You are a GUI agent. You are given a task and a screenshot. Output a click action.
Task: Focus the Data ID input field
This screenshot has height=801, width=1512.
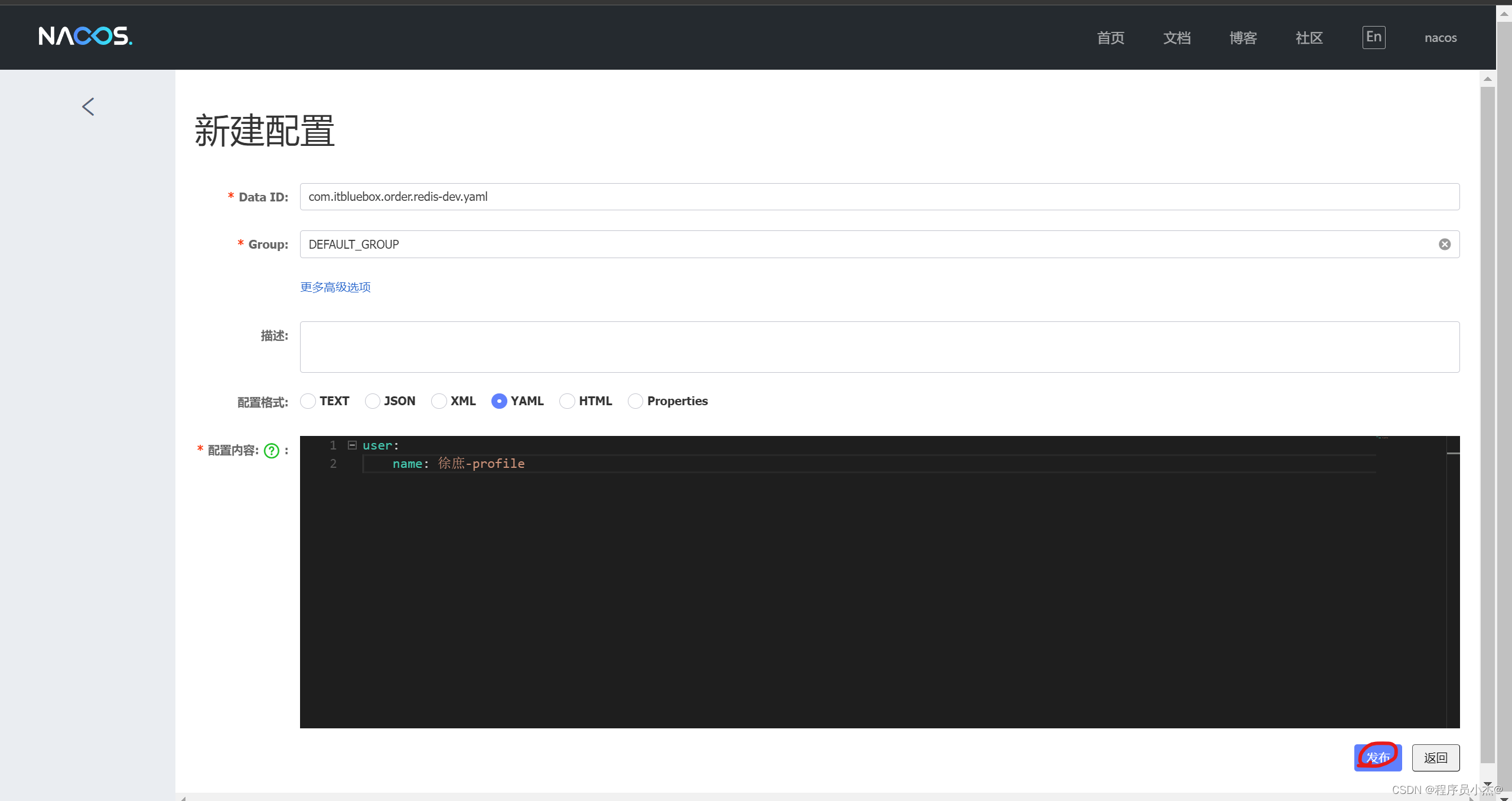pyautogui.click(x=879, y=197)
